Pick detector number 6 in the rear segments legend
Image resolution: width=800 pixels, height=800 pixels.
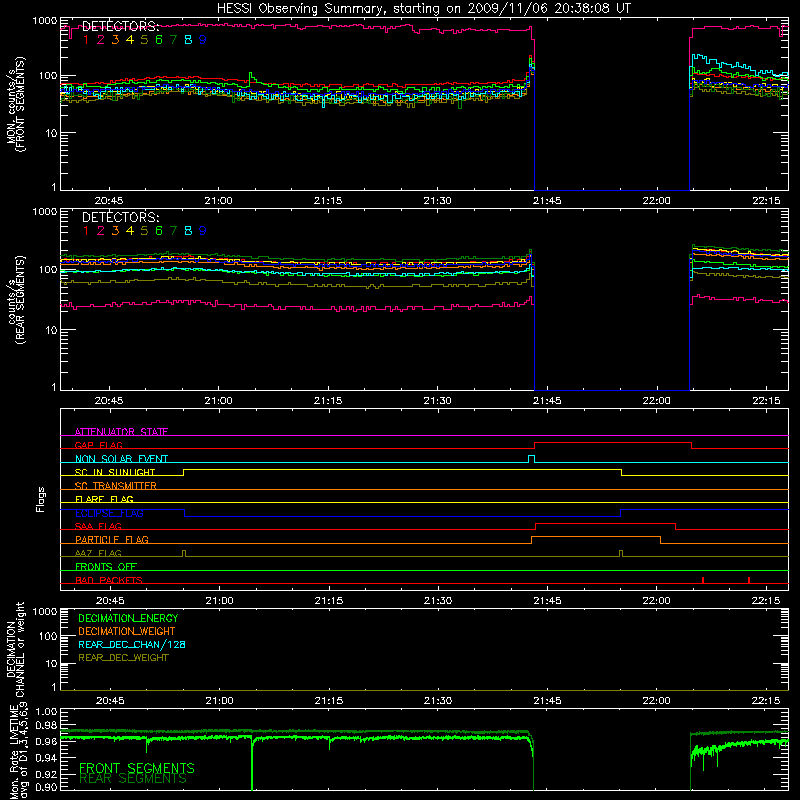tap(159, 231)
